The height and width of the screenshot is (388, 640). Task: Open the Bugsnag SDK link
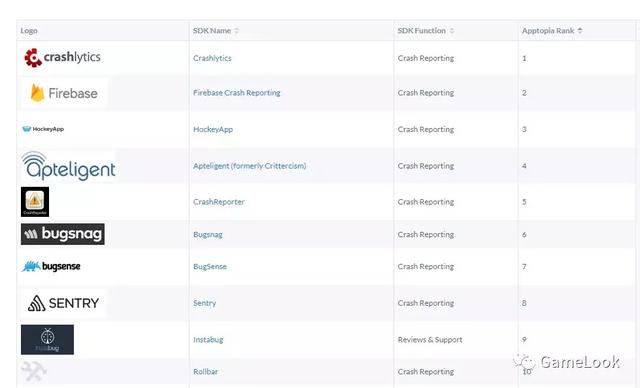pos(208,235)
